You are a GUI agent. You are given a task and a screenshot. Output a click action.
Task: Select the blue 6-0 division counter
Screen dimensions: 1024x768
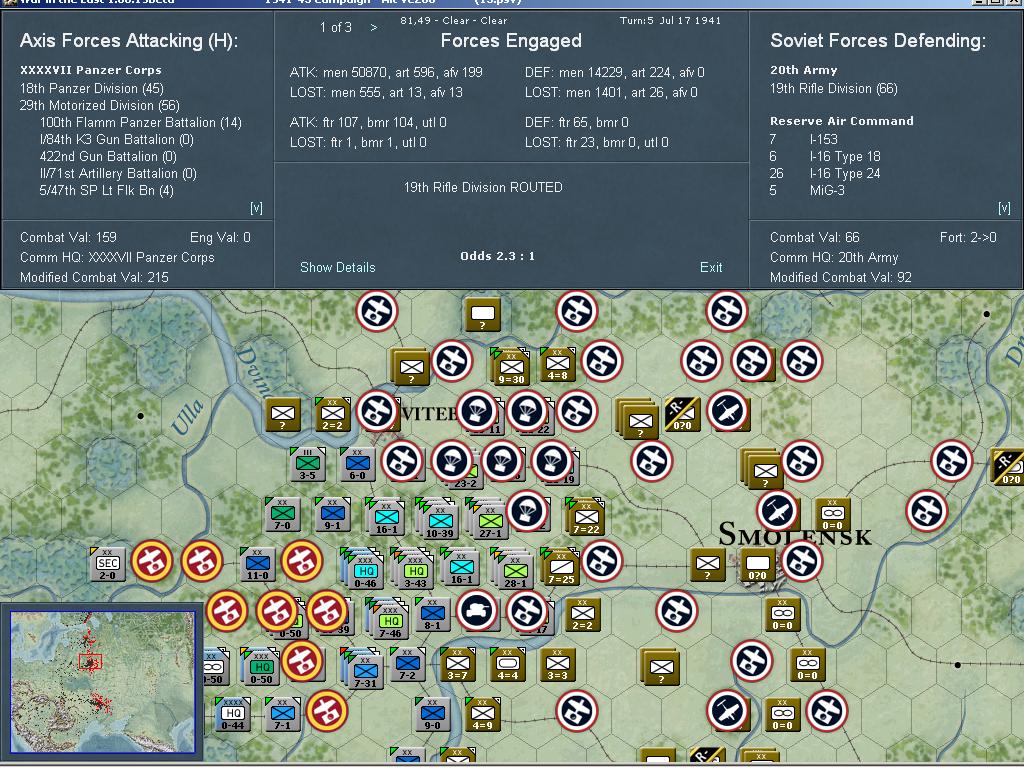(x=357, y=464)
